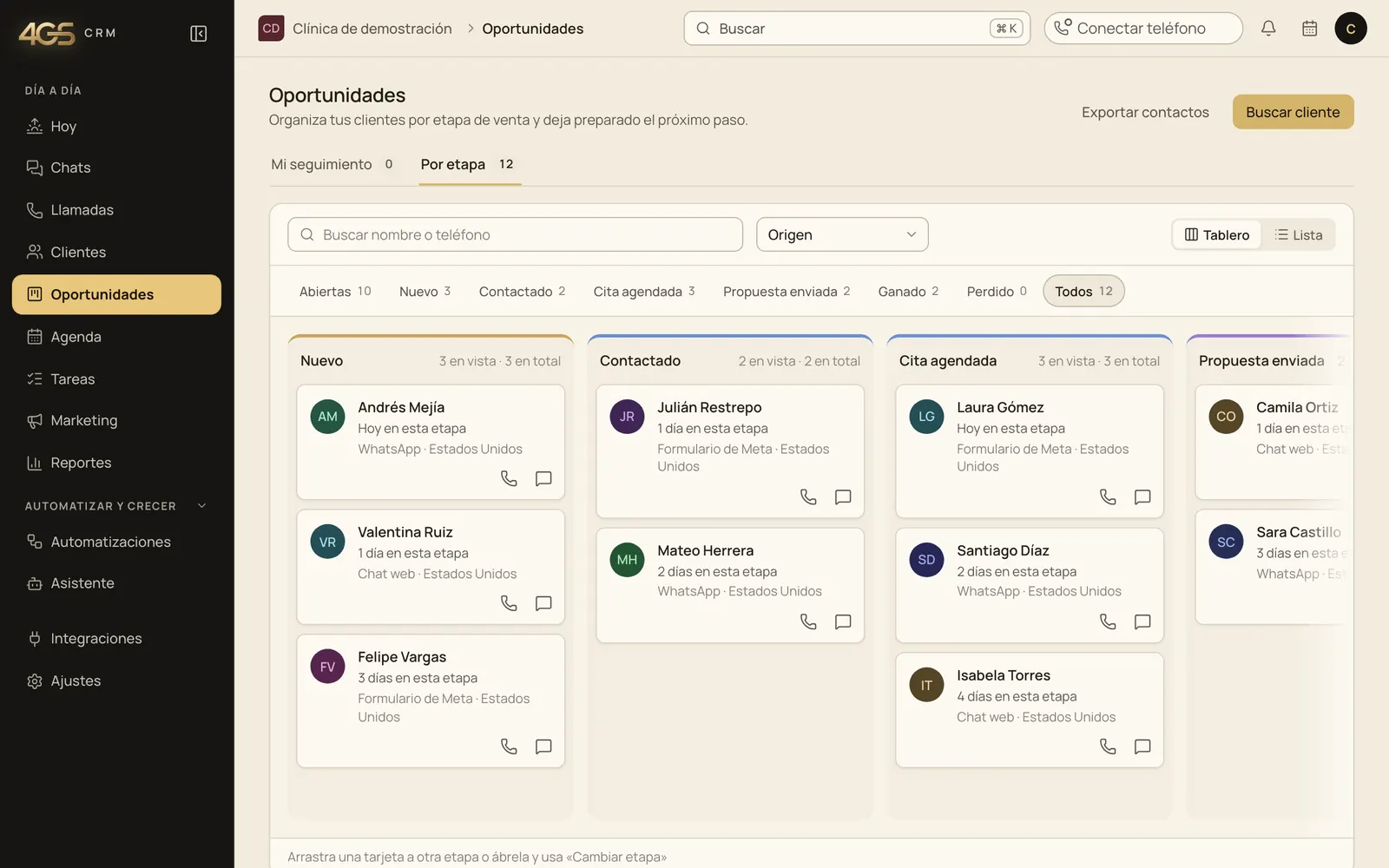The image size is (1389, 868).
Task: Open Reportes in sidebar
Action: [116, 463]
